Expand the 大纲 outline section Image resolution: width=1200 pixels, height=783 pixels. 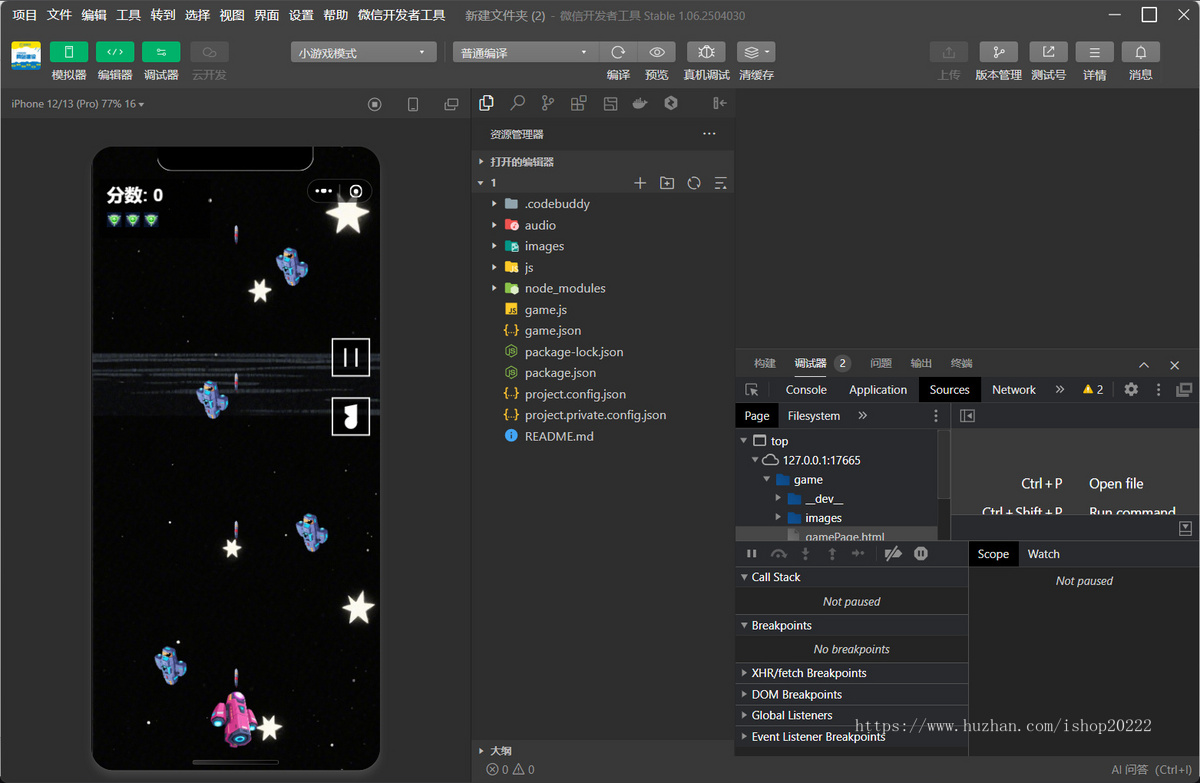pyautogui.click(x=603, y=750)
